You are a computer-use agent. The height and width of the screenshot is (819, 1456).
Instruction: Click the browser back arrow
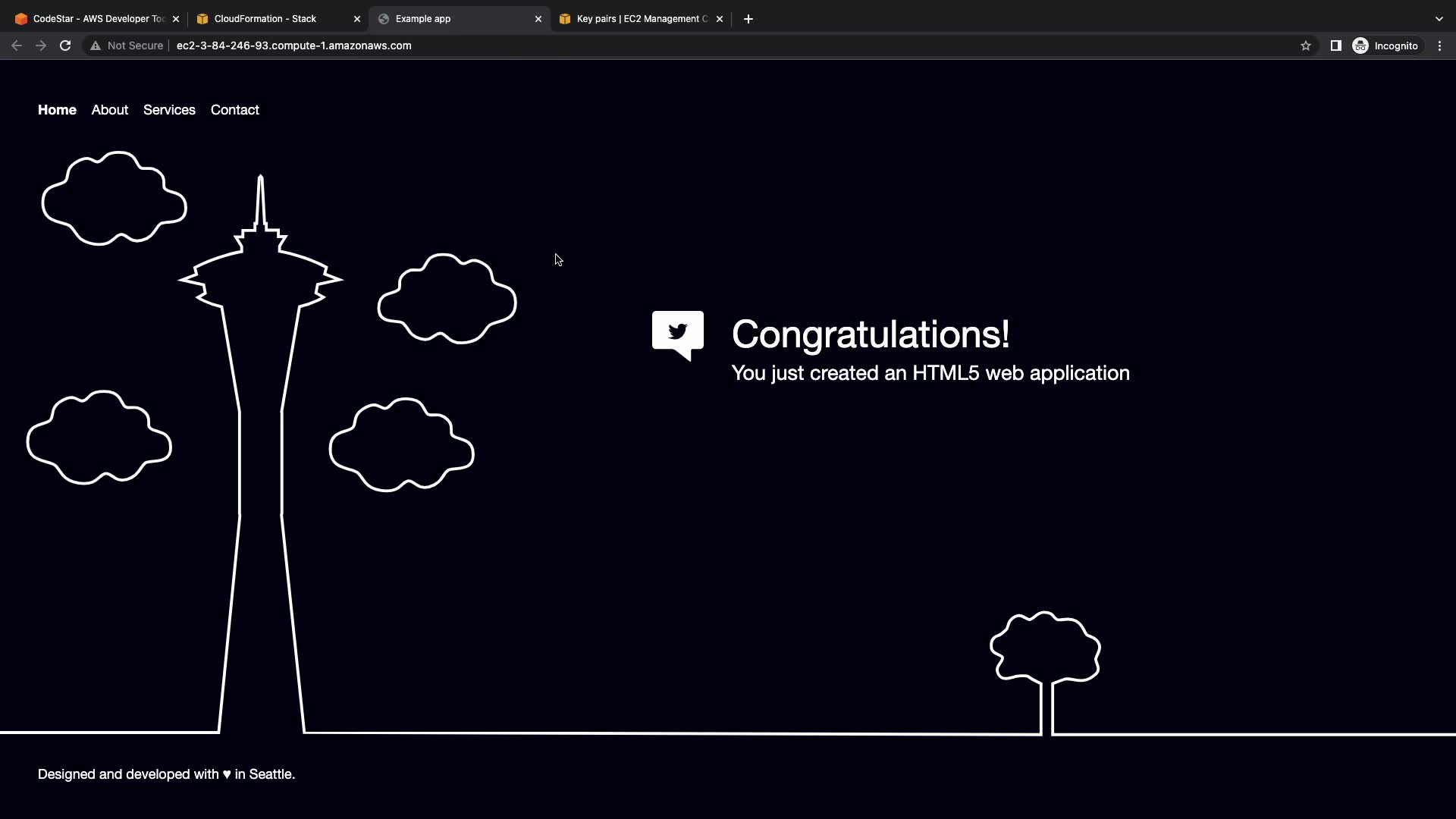17,45
